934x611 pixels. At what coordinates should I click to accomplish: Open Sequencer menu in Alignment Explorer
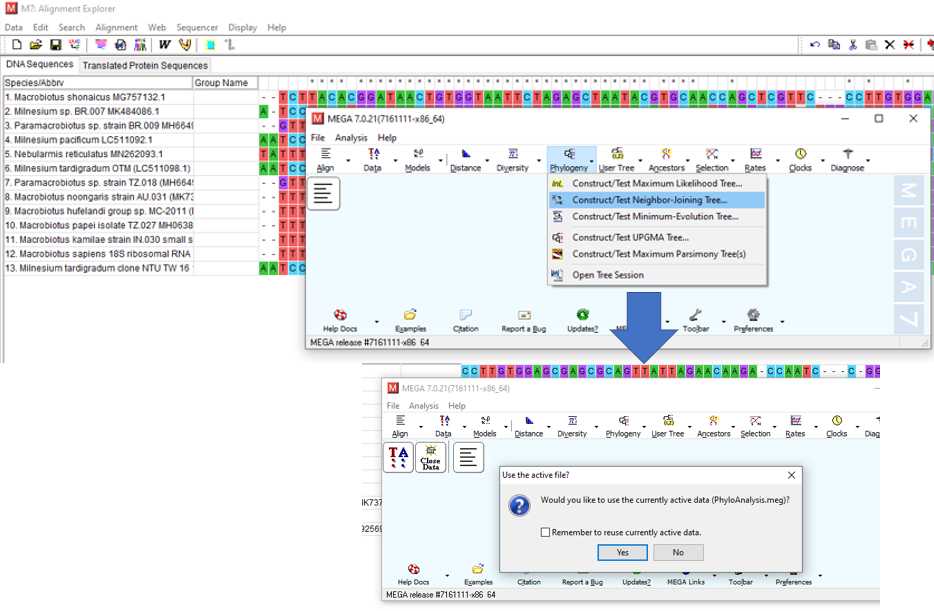(x=197, y=27)
